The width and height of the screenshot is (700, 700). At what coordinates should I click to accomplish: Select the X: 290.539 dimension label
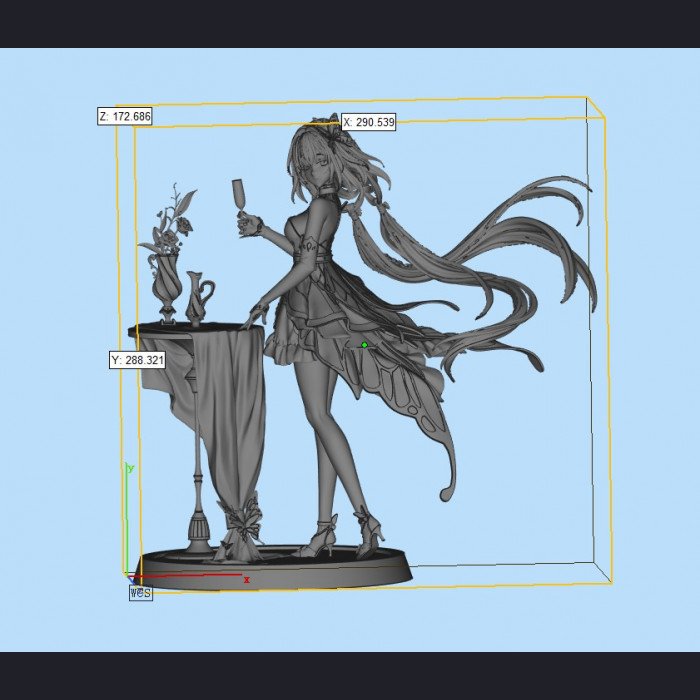(369, 122)
